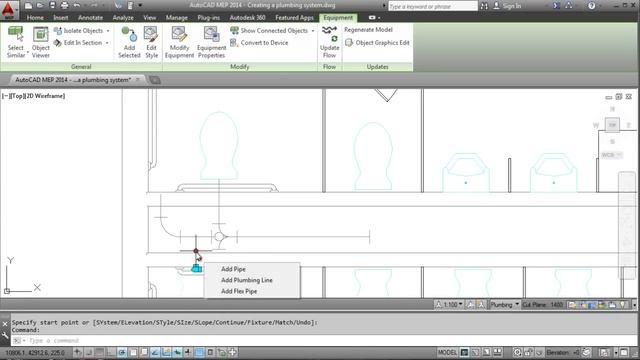Click the search binoculars icon in title bar
Screen dimensions: 640x360
(x=484, y=6)
